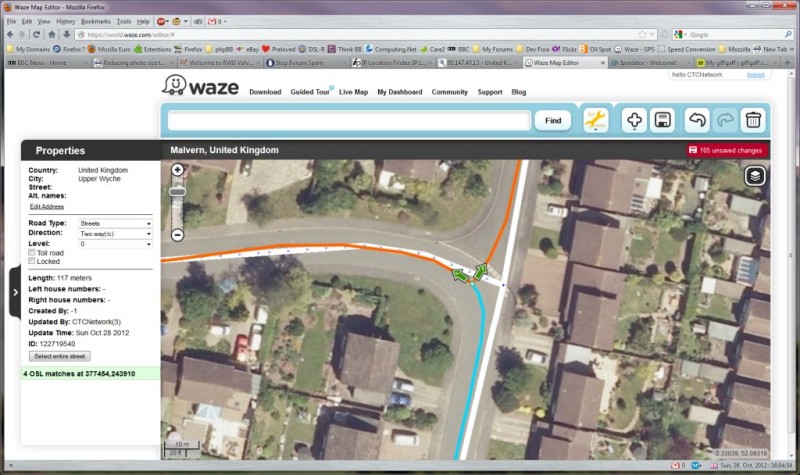Open the map layers switcher
The width and height of the screenshot is (800, 475).
(x=755, y=176)
